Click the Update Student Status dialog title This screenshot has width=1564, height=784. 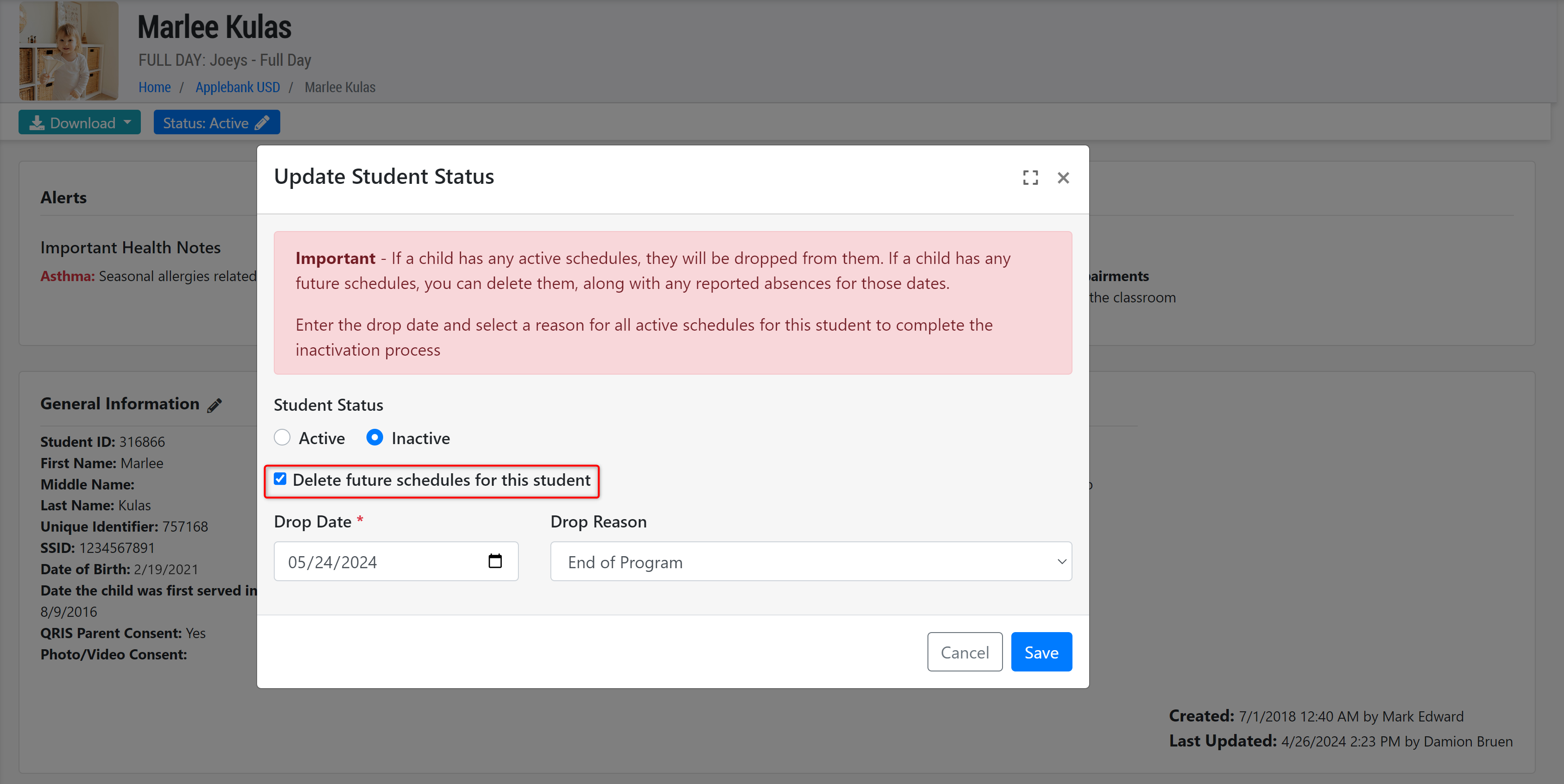(384, 176)
